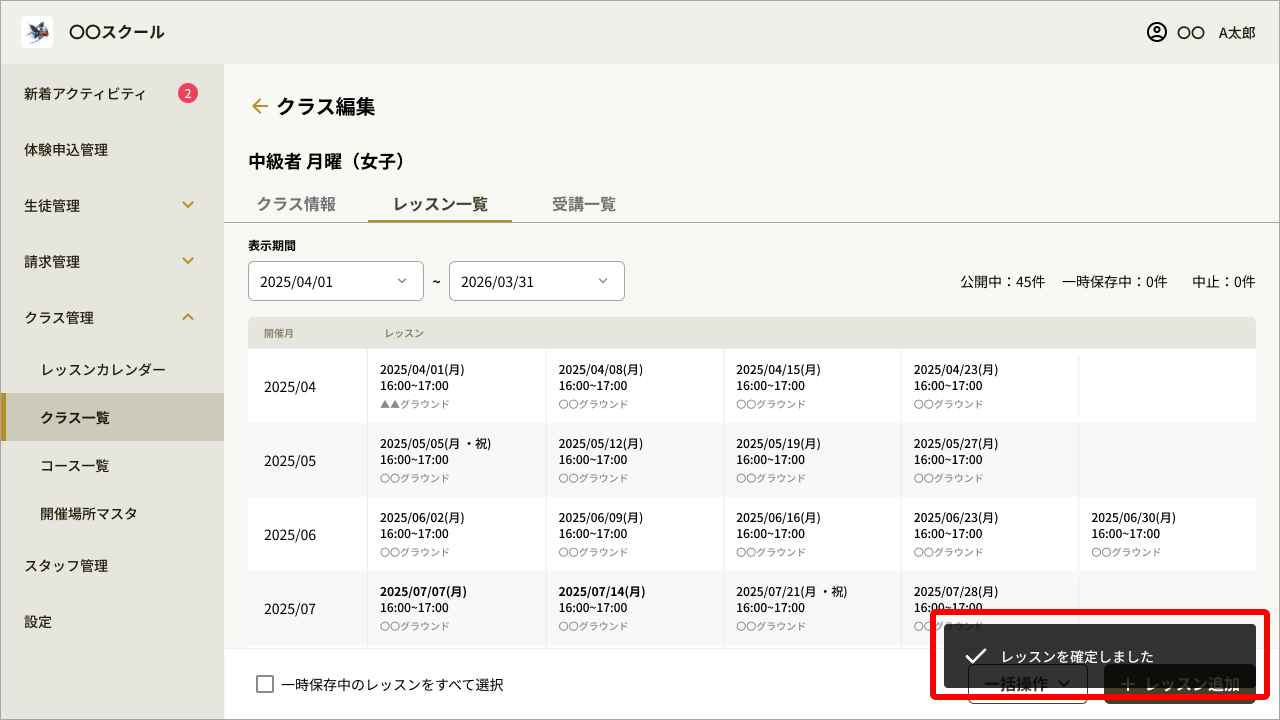Screen dimensions: 1280x720
Task: Expand the 生徒管理 sidebar section
Action: coord(188,206)
